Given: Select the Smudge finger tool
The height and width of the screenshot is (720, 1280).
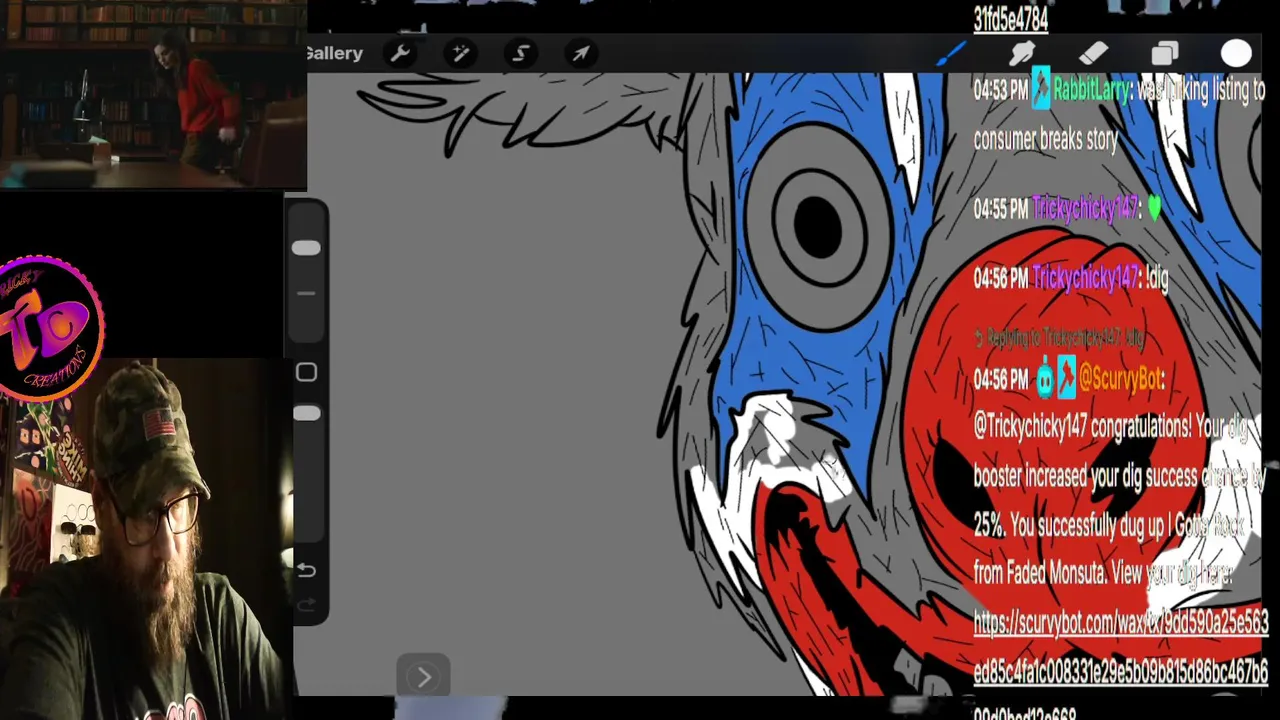Looking at the screenshot, I should 1022,53.
